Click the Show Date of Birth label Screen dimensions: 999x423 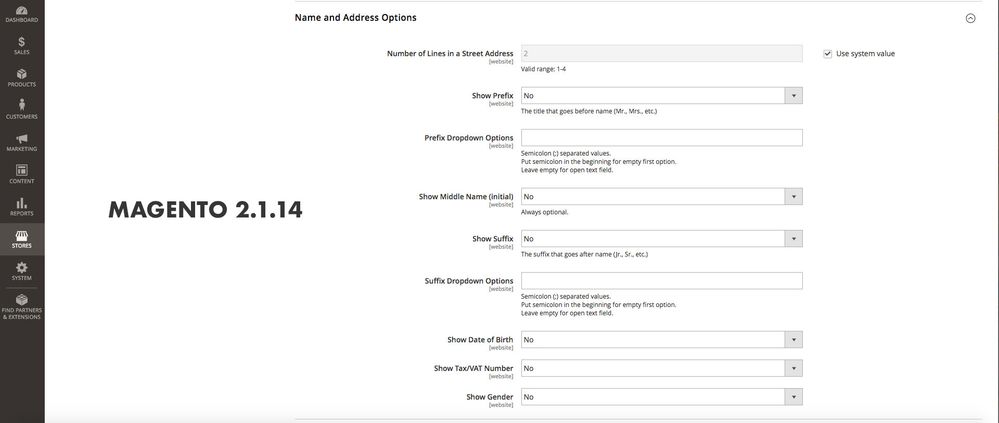tap(480, 340)
